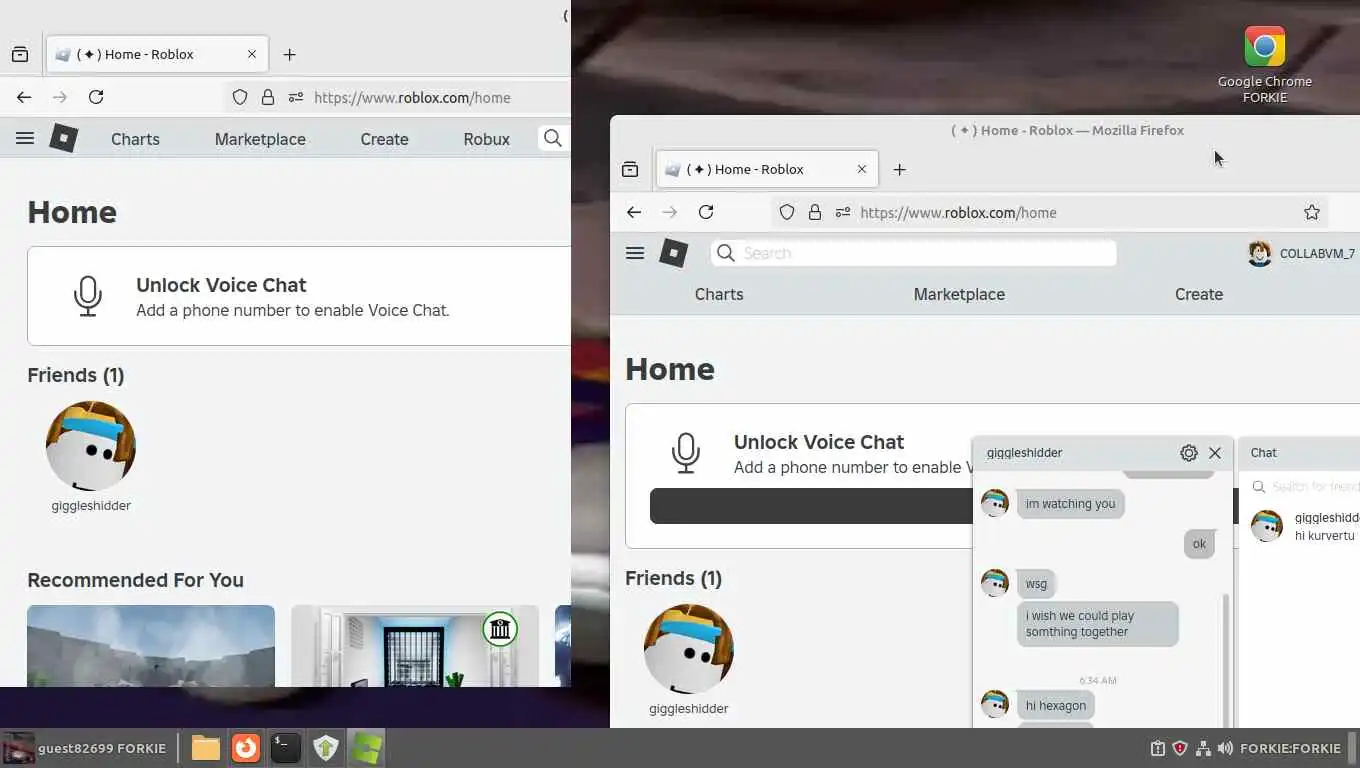Click the Roblox logo in Firefox window
The height and width of the screenshot is (768, 1360).
click(674, 253)
